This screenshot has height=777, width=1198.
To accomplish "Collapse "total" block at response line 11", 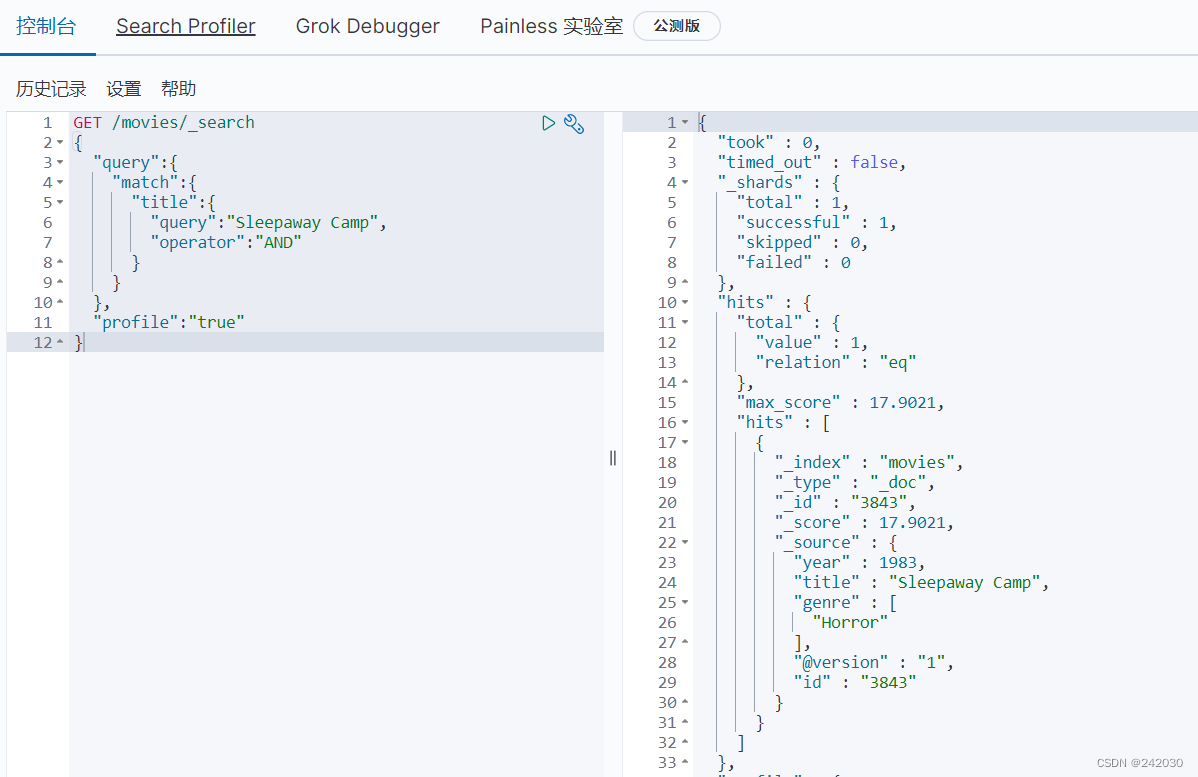I will coord(685,322).
